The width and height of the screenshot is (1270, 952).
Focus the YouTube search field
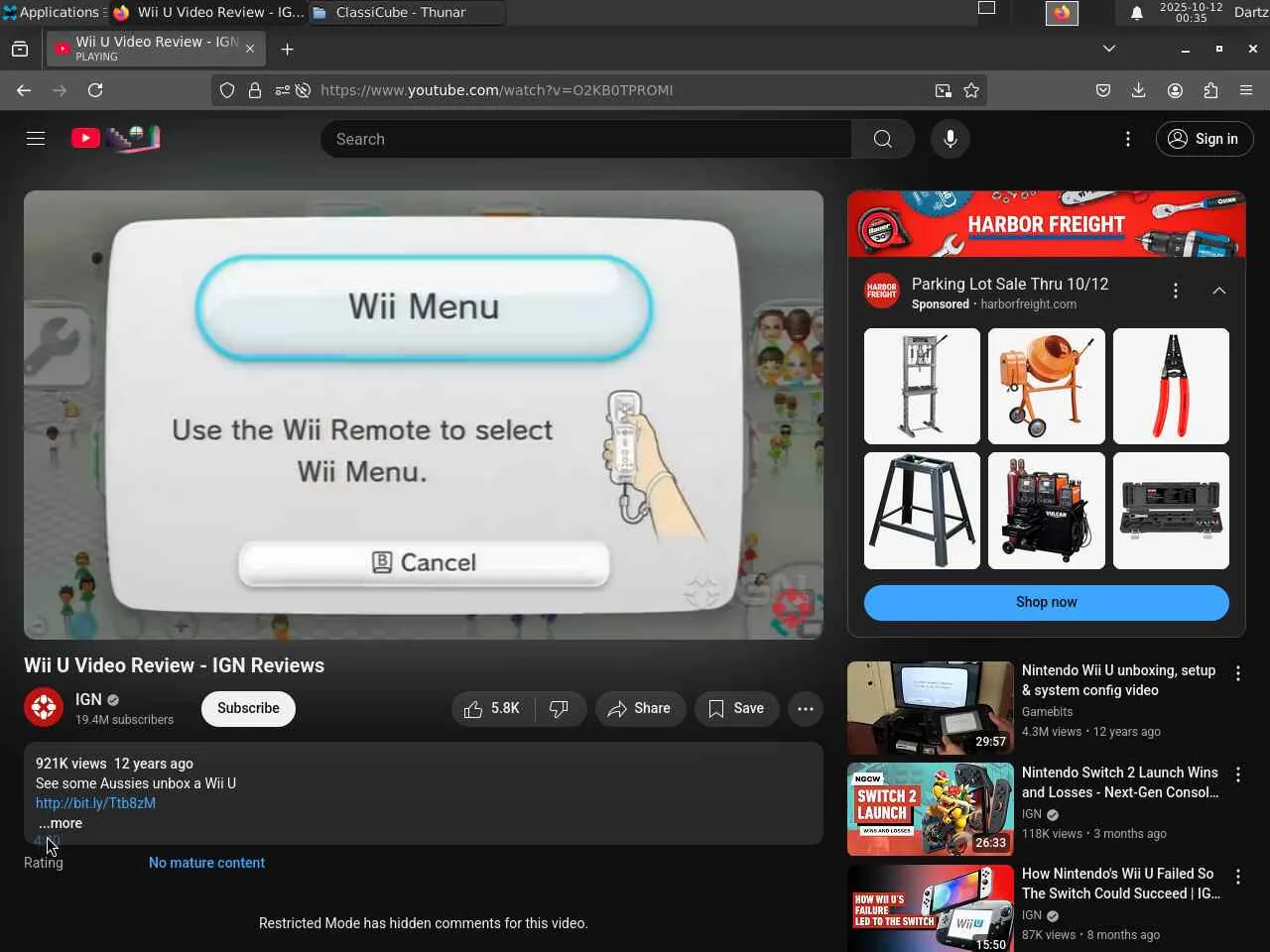[585, 139]
